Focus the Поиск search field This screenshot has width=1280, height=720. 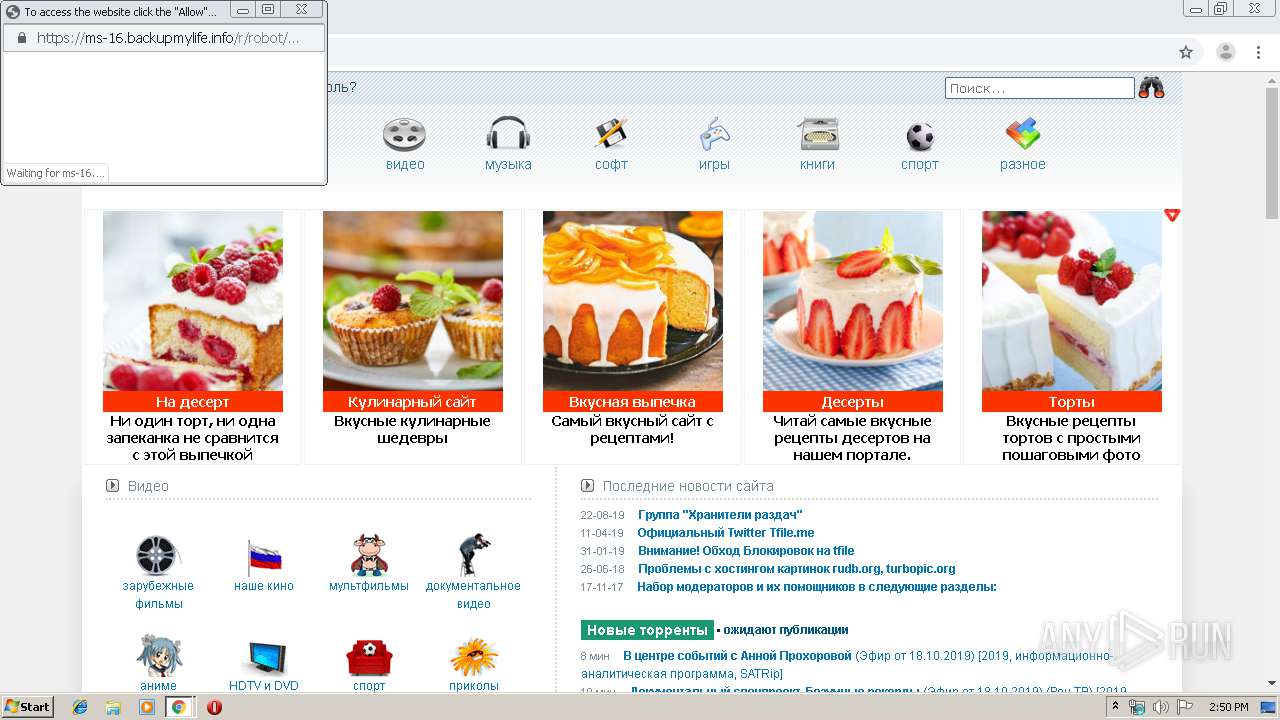click(1040, 88)
